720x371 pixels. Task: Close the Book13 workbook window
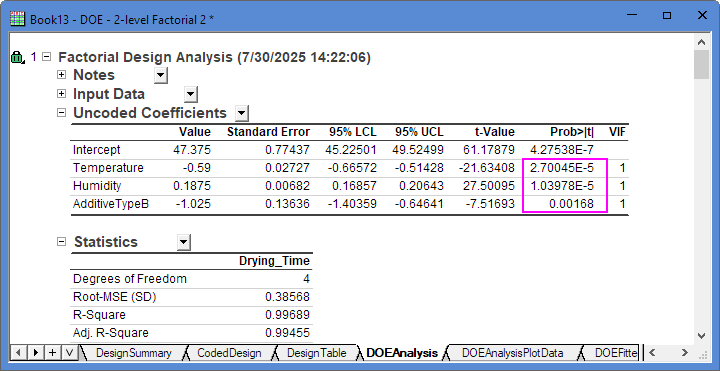coord(702,16)
